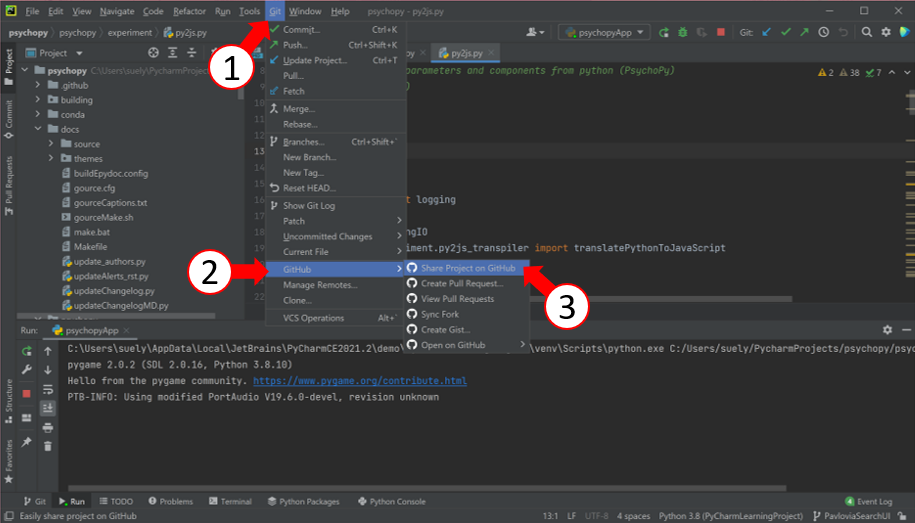Open Show Git Log entry
Viewport: 915px width, 523px height.
[x=336, y=205]
